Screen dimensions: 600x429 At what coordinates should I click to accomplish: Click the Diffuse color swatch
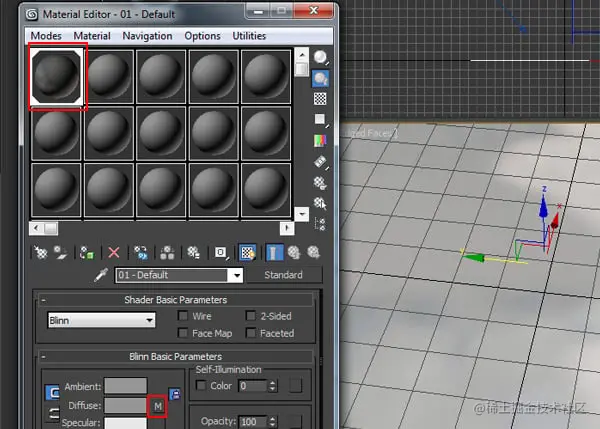point(126,405)
